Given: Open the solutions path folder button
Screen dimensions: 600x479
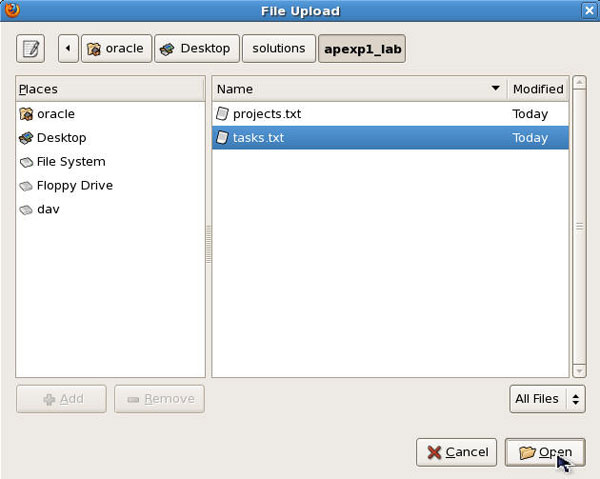Looking at the screenshot, I should (x=279, y=49).
